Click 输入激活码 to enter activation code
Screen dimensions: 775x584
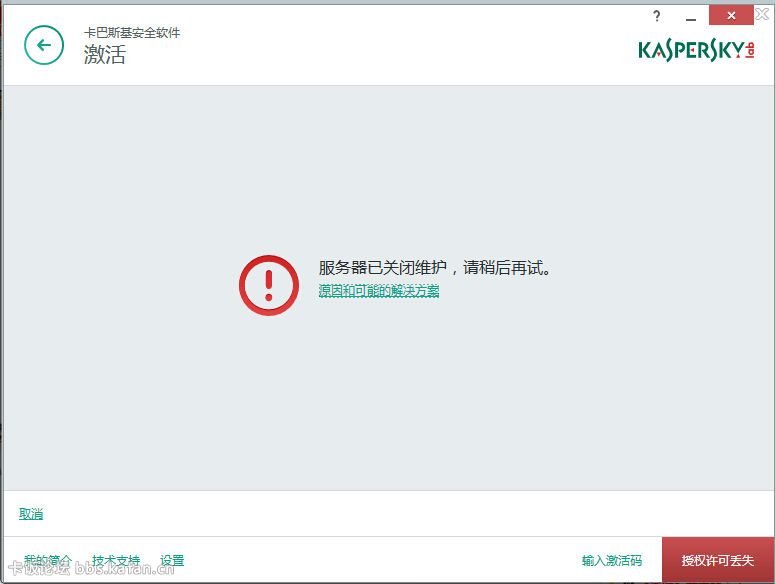[x=612, y=561]
